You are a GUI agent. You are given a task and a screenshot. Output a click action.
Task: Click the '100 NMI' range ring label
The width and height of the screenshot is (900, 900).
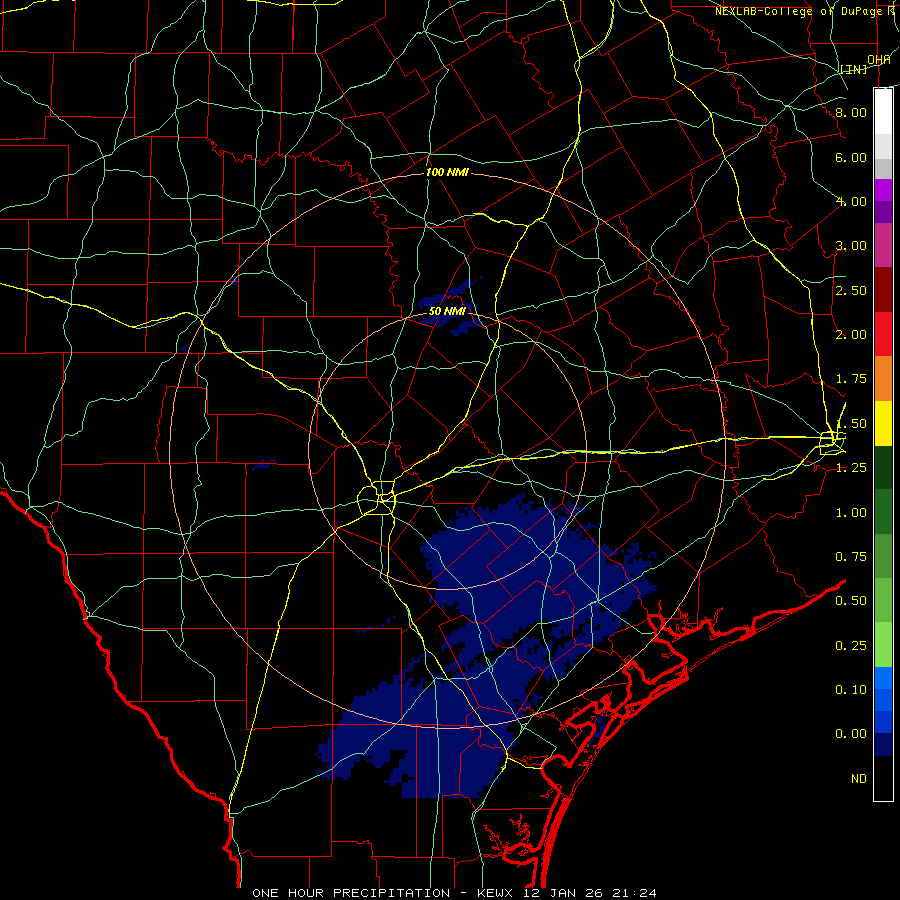tap(447, 172)
